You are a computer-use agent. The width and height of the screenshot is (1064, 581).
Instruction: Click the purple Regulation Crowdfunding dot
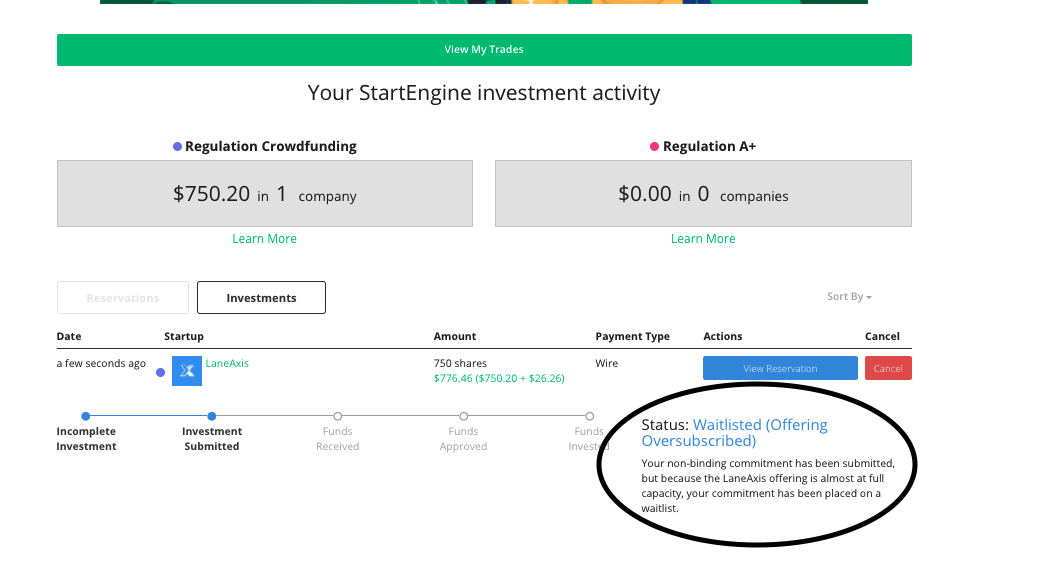coord(177,147)
